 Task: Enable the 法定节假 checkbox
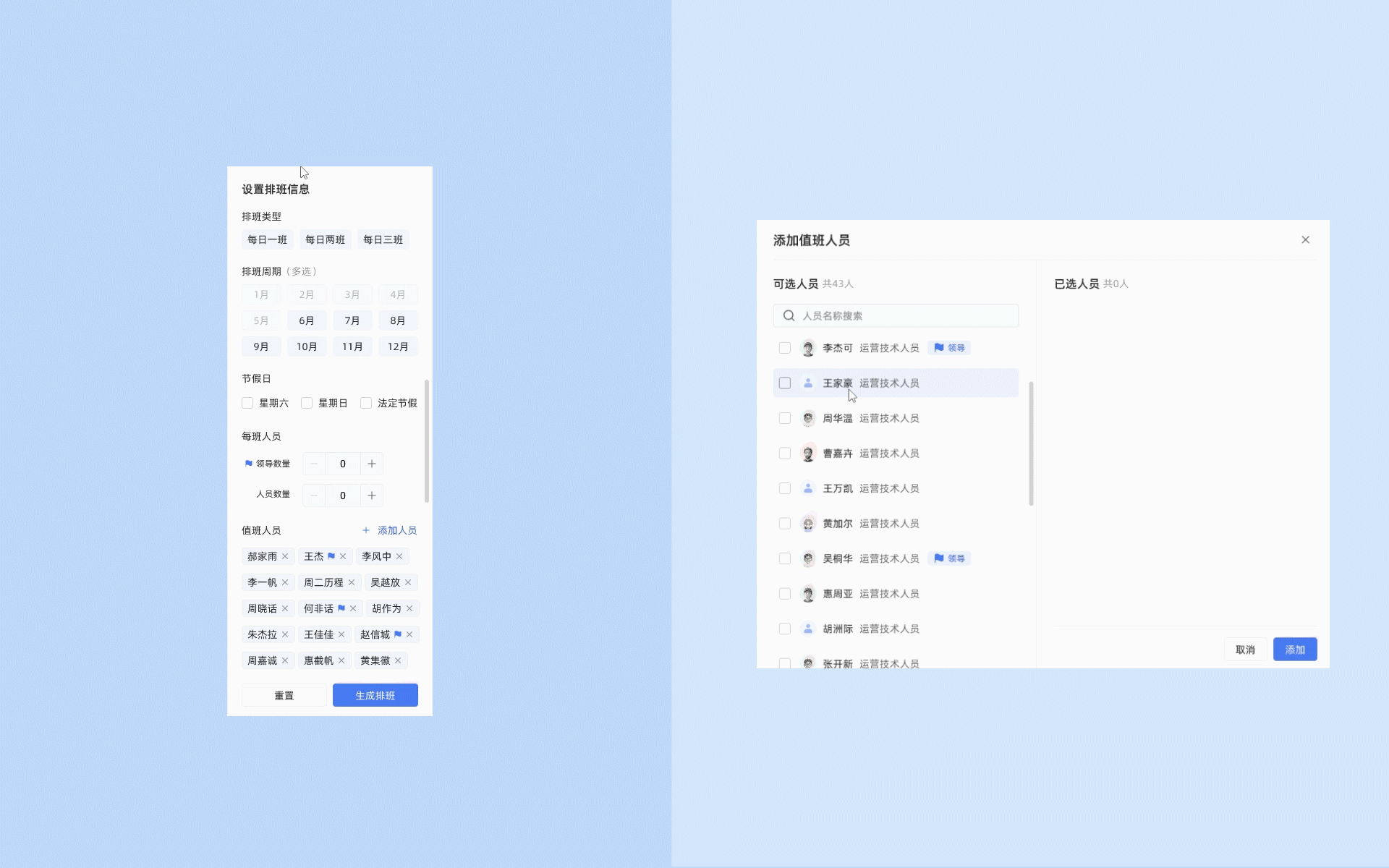click(366, 403)
